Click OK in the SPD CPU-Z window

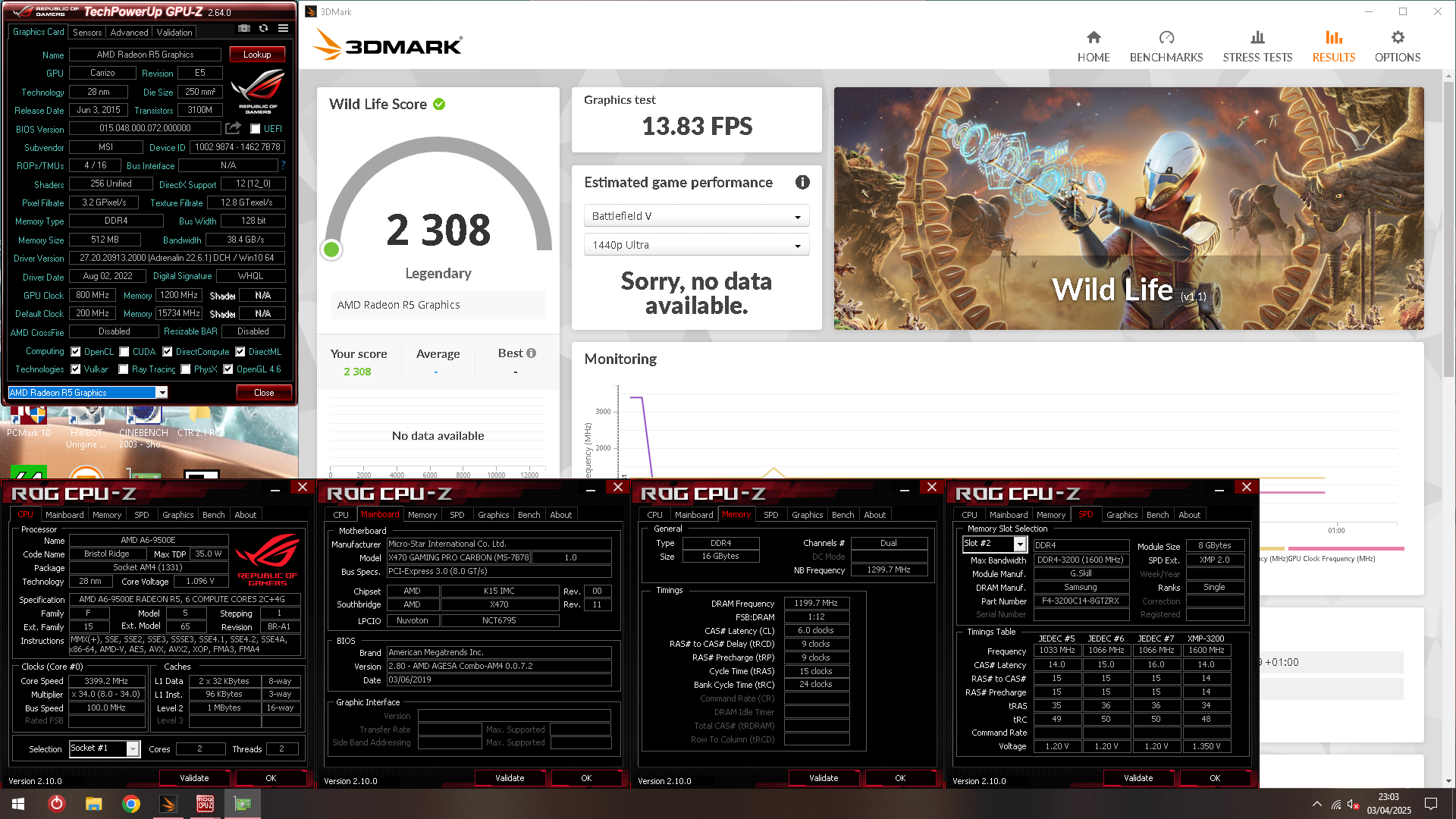coord(1215,778)
